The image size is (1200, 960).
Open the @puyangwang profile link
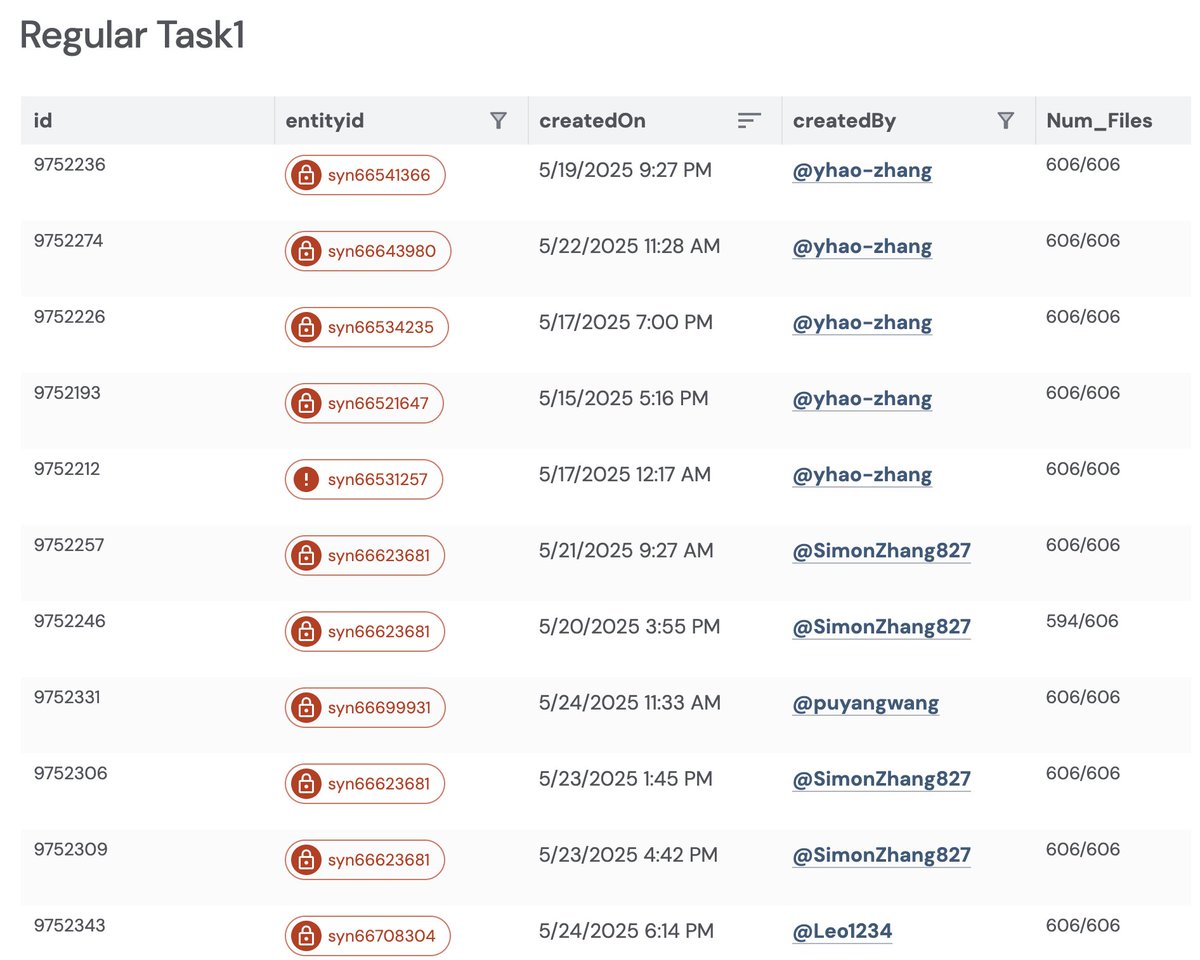pos(866,703)
